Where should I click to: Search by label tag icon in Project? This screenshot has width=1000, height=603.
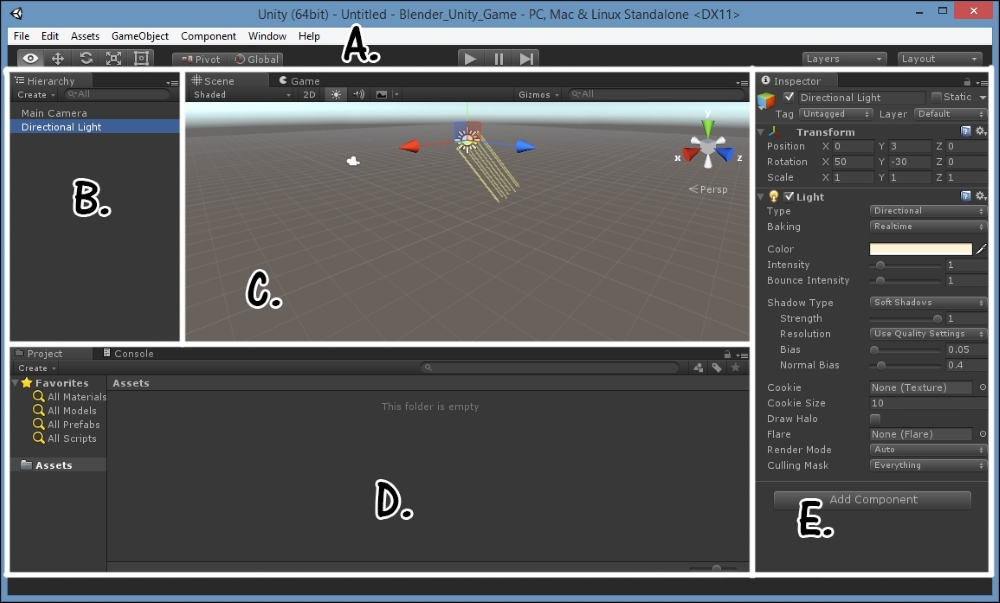point(717,368)
